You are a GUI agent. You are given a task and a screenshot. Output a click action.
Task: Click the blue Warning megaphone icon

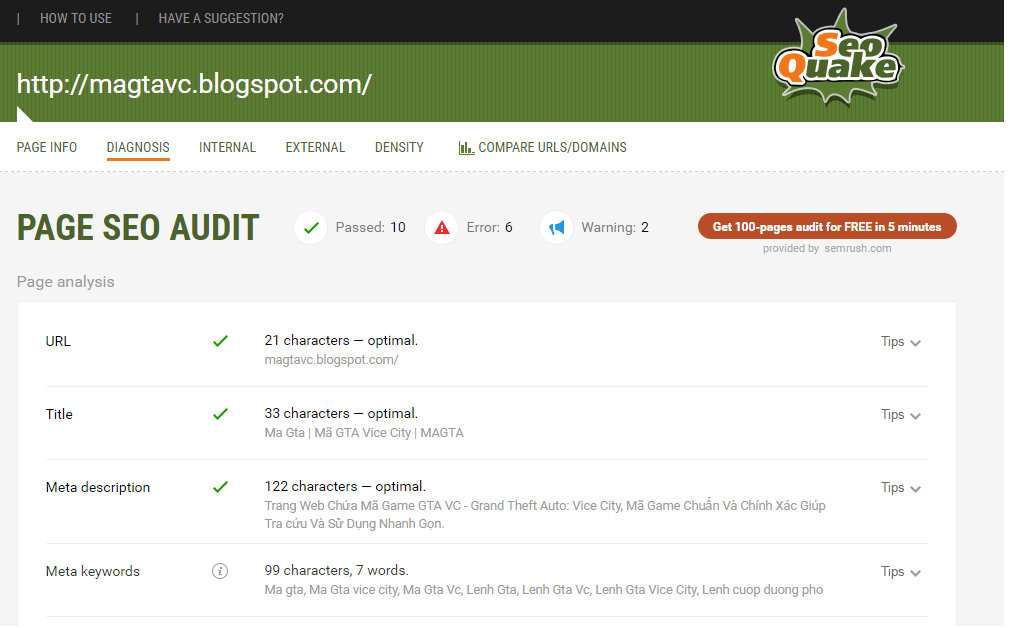click(x=557, y=227)
